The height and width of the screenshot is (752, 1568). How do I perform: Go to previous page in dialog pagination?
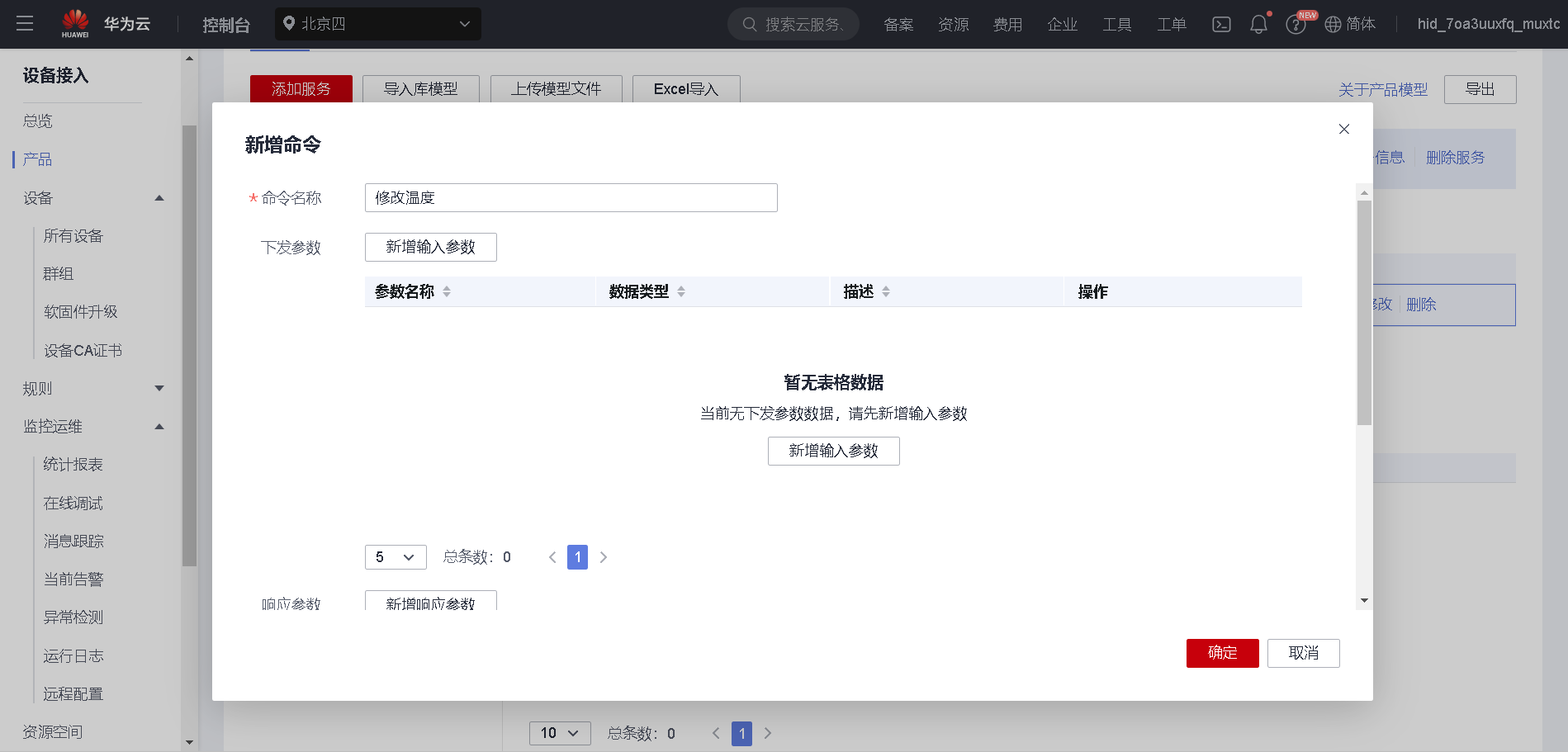[552, 557]
